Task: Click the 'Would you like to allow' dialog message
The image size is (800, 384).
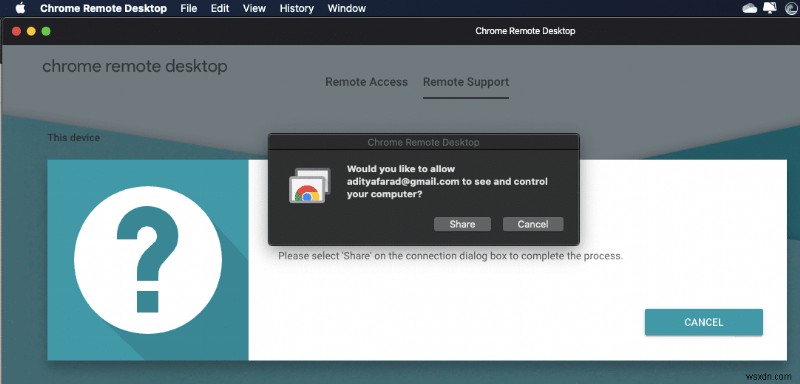Action: coord(447,182)
